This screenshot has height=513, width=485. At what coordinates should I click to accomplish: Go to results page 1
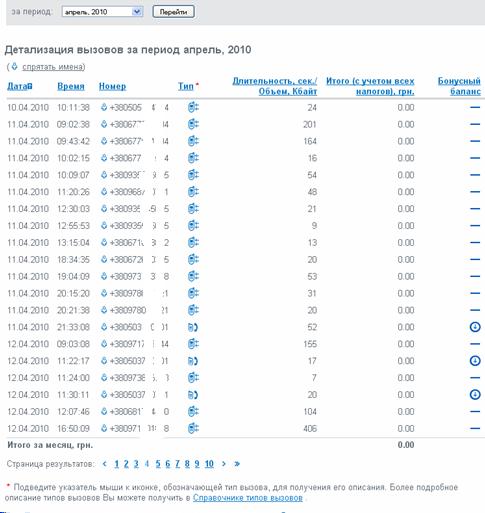[117, 464]
